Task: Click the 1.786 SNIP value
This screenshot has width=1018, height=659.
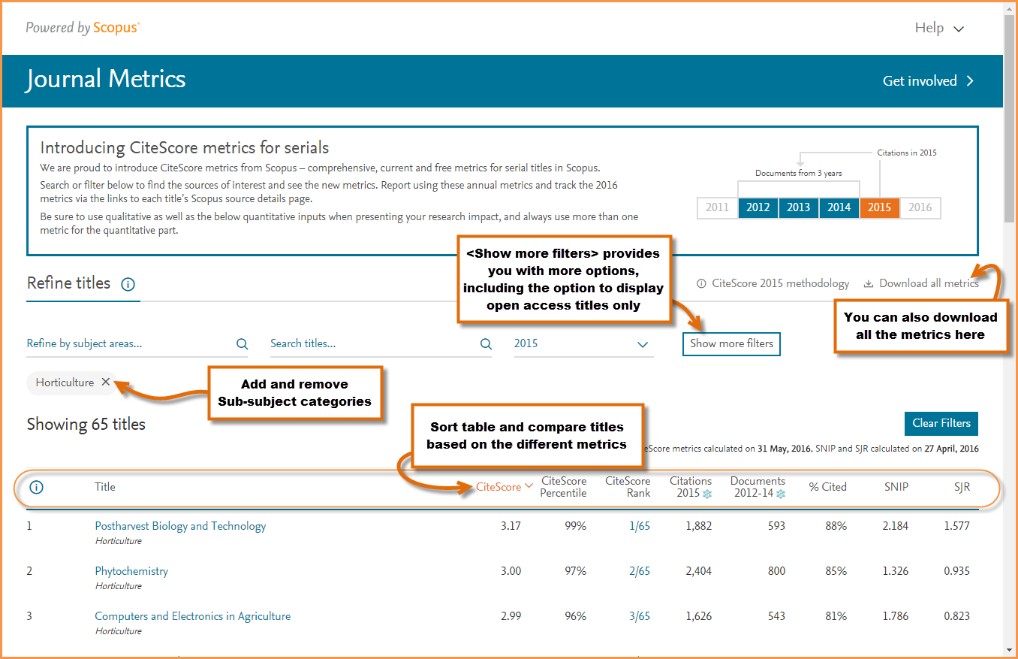Action: pyautogui.click(x=895, y=616)
